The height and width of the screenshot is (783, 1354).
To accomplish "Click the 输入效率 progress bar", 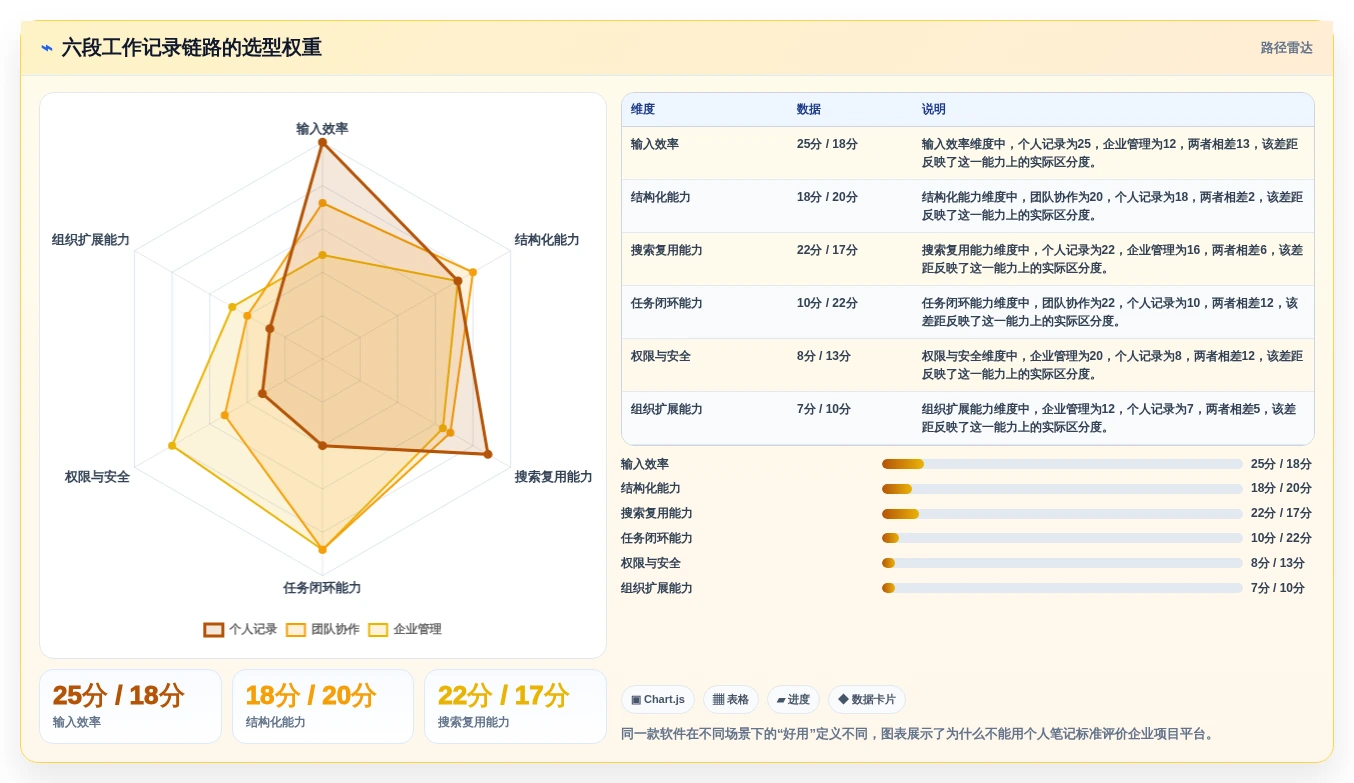I will [x=1062, y=464].
